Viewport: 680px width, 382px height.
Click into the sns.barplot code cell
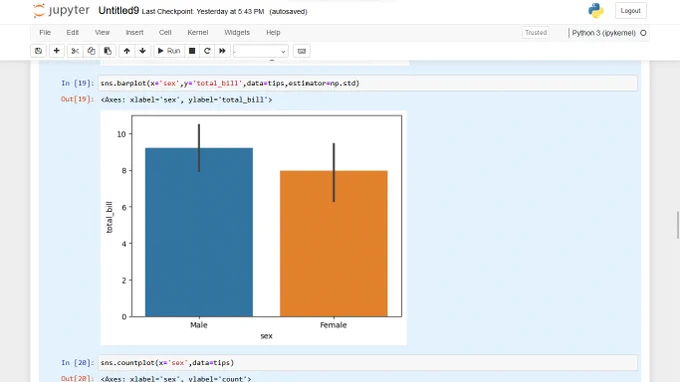pyautogui.click(x=368, y=83)
